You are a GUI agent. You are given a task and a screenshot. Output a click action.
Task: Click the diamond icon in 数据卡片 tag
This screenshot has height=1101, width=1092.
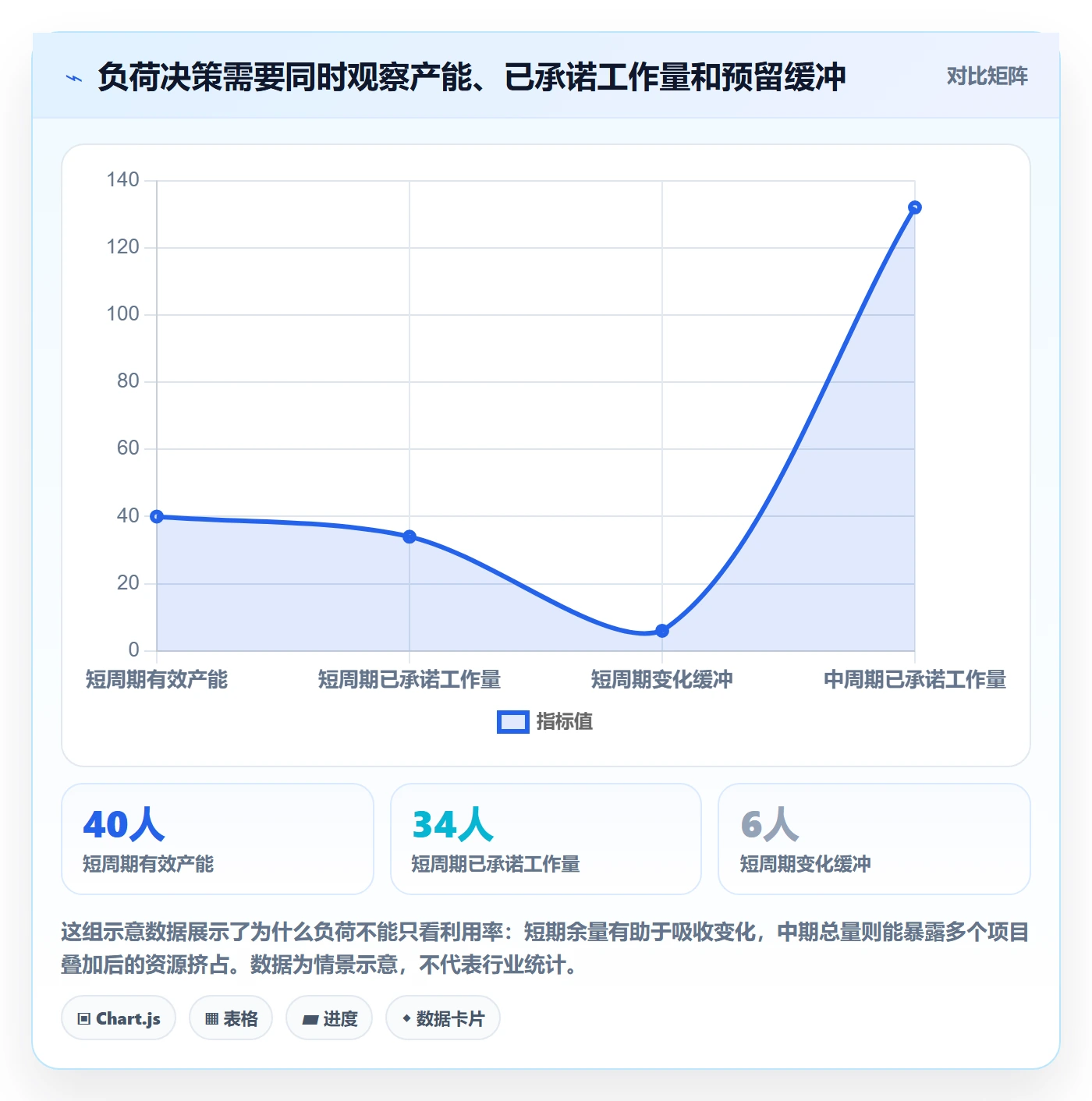(x=406, y=1018)
